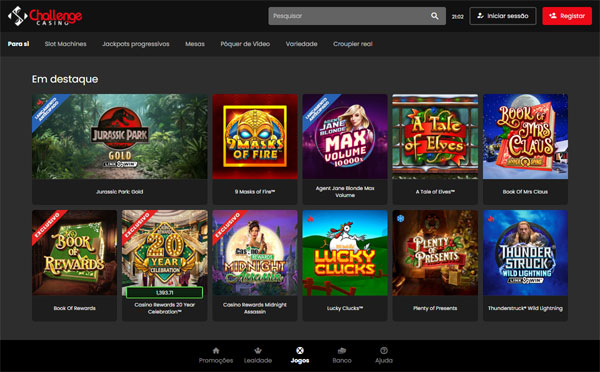Click Casino Rewards 20 Year Celebration caption

click(x=165, y=308)
